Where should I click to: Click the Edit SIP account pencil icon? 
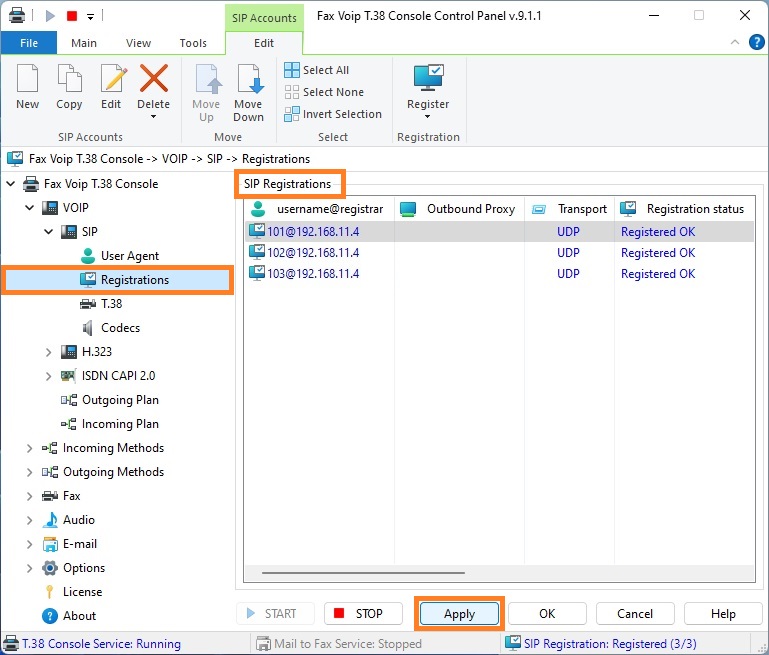[113, 78]
